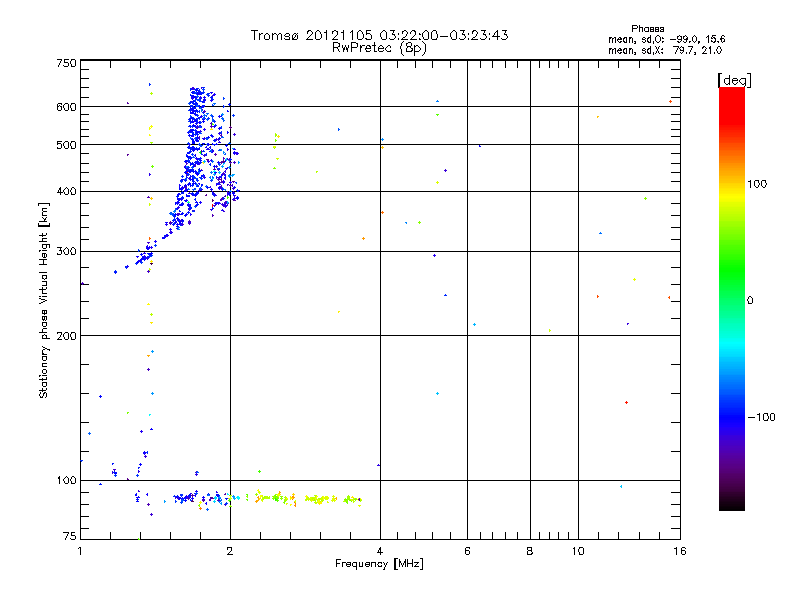The height and width of the screenshot is (600, 800).
Task: Click the x-axis tick label '1'
Action: coord(80,551)
